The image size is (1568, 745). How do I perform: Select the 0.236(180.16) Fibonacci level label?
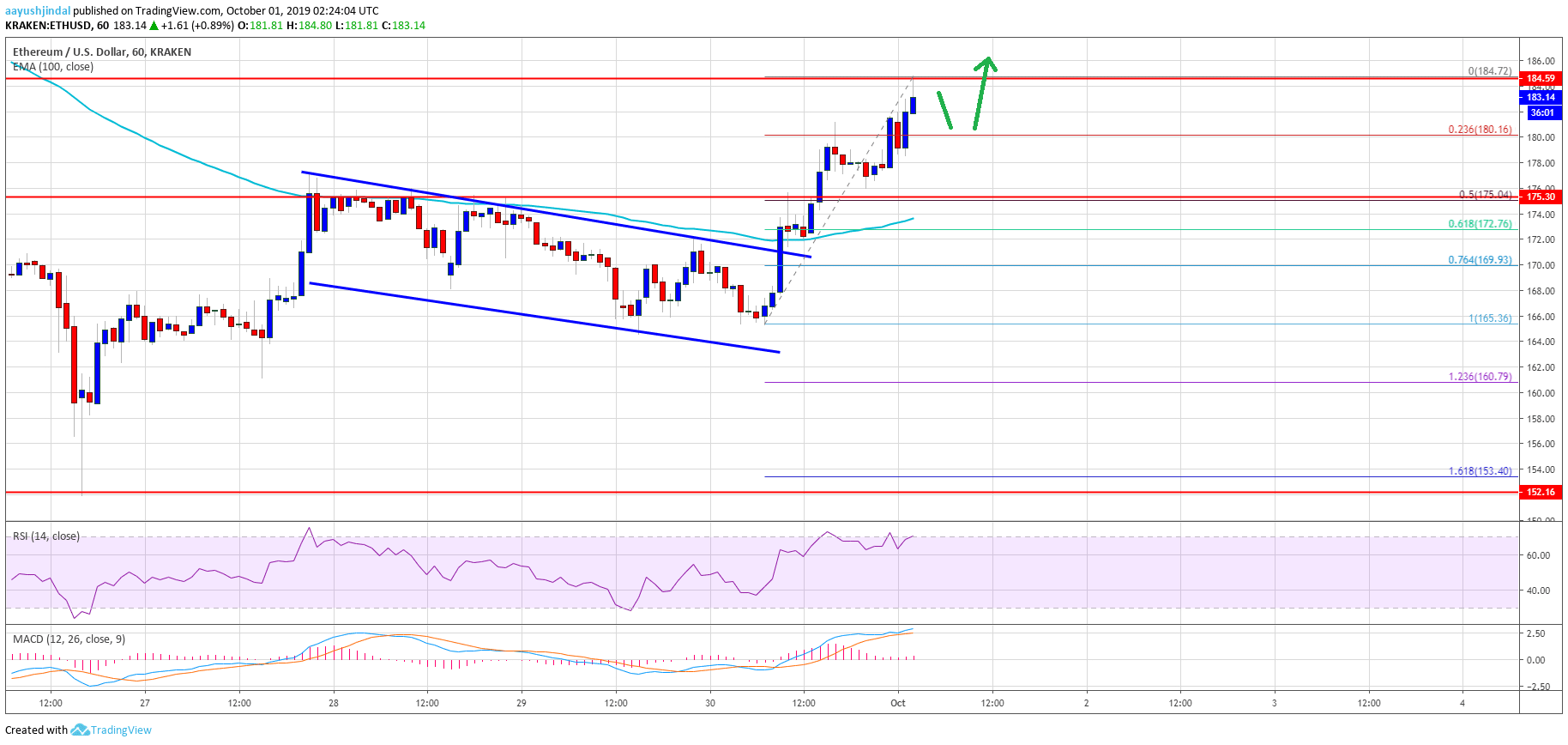click(1480, 130)
